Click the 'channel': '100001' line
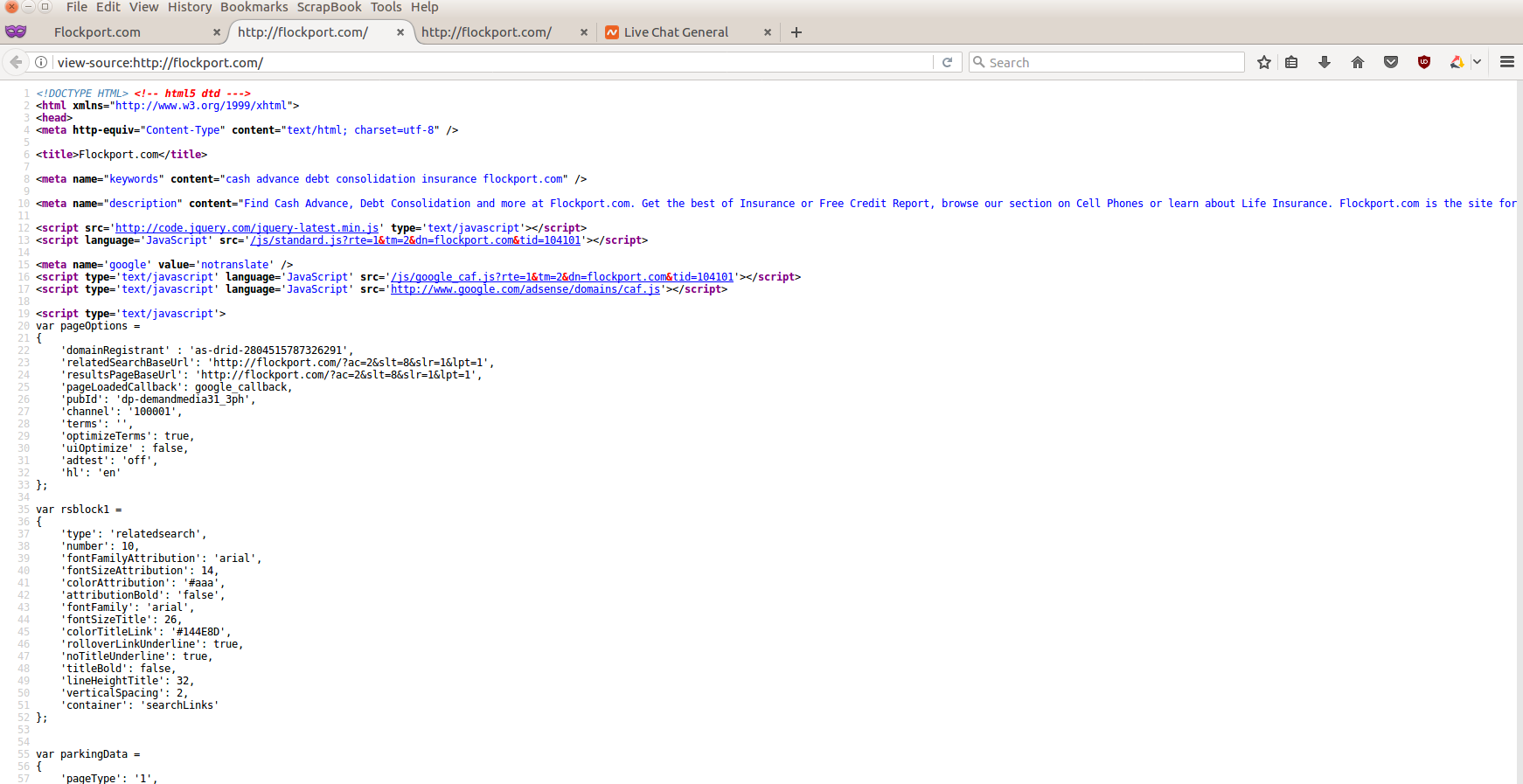The height and width of the screenshot is (784, 1523). (122, 412)
